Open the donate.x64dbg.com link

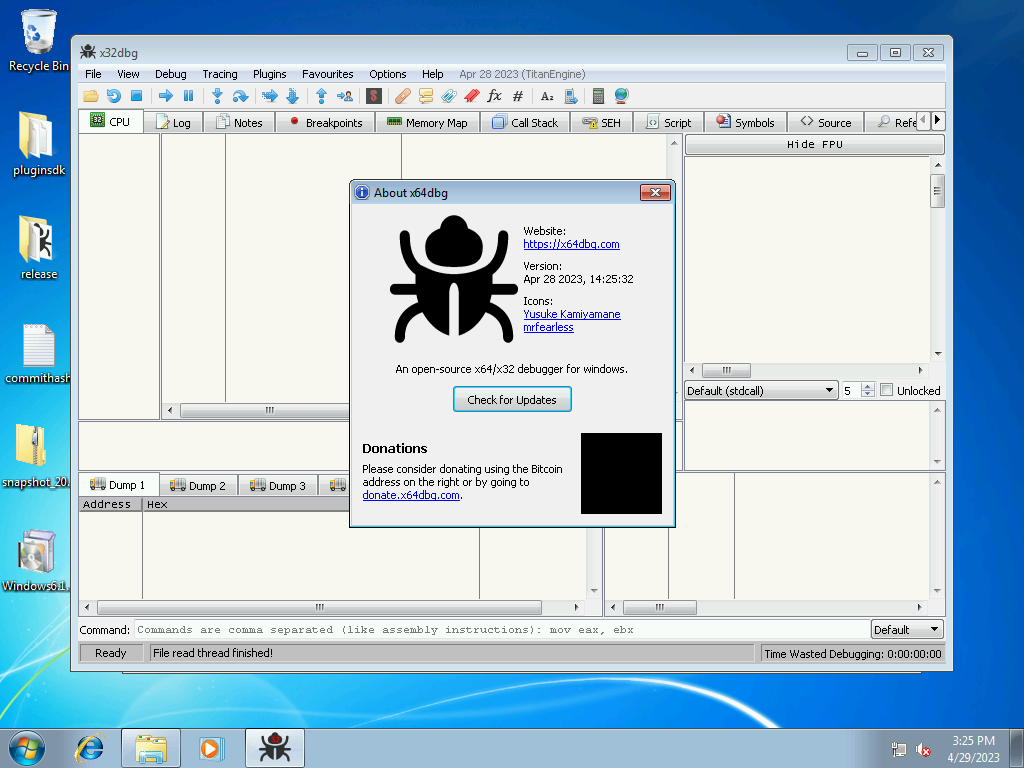[412, 495]
